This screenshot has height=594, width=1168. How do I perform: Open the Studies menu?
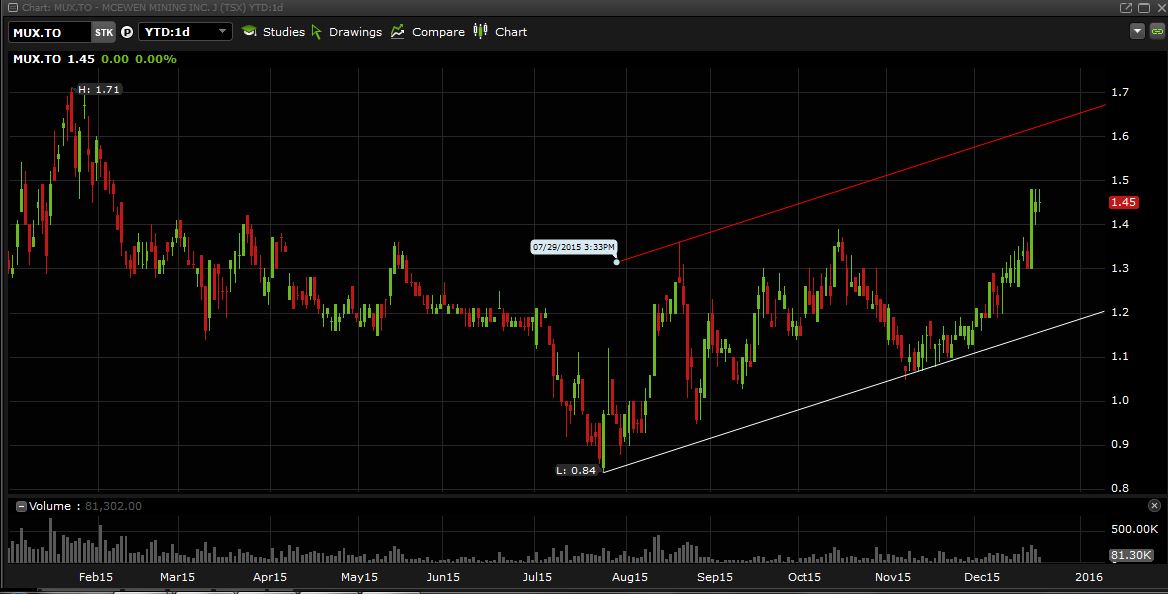coord(273,32)
